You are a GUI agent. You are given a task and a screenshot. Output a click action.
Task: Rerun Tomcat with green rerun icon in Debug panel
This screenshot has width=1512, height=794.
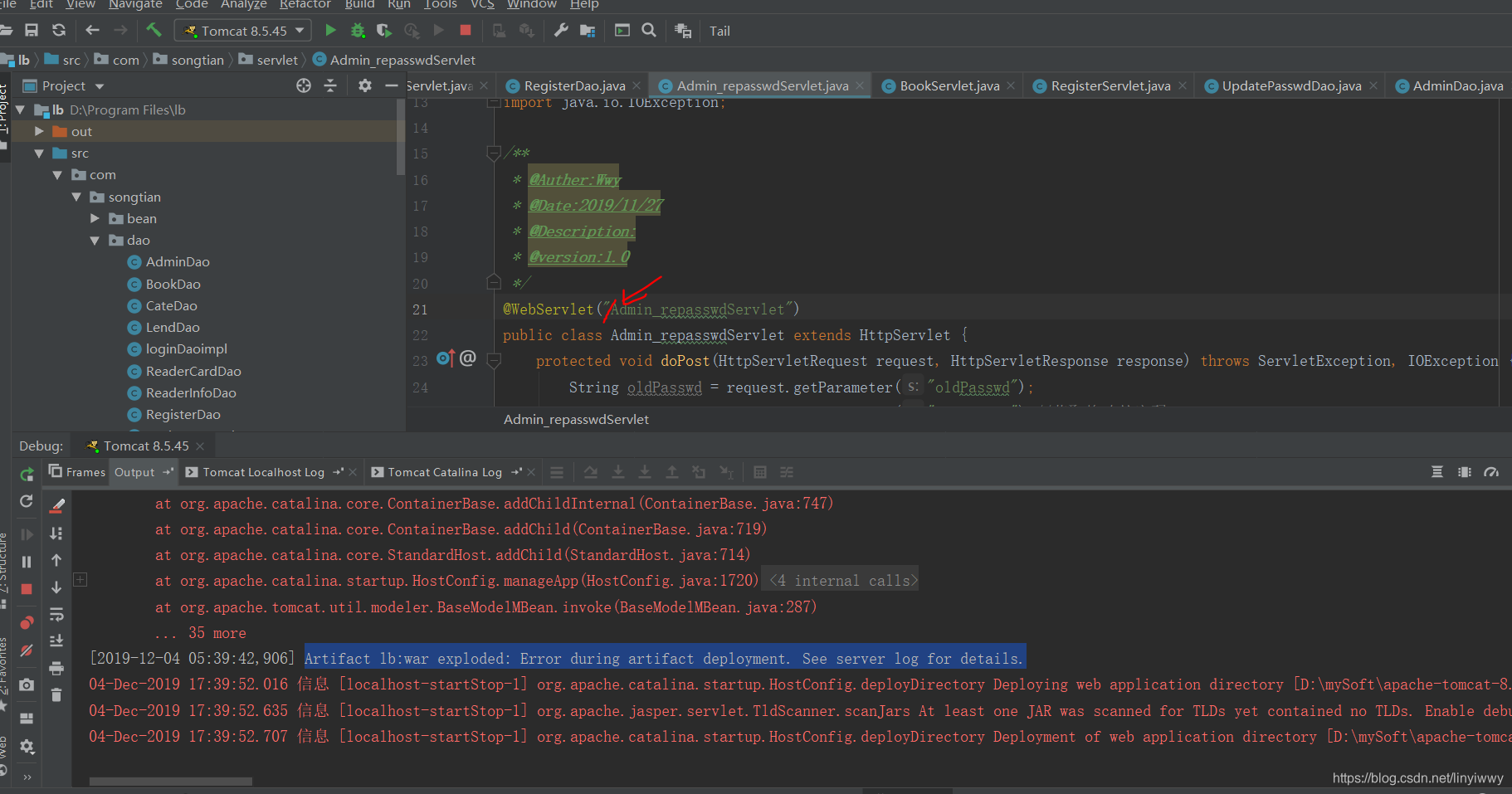click(x=27, y=474)
